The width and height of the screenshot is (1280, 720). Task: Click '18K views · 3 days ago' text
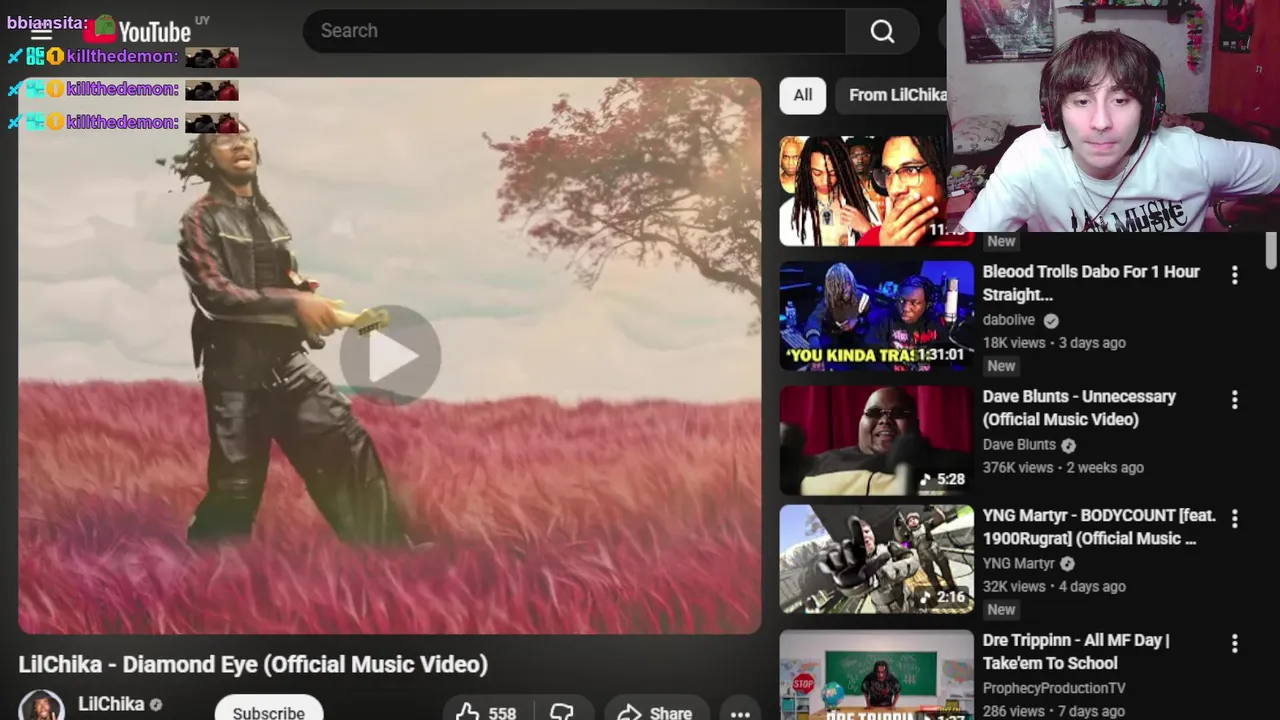pos(1054,343)
